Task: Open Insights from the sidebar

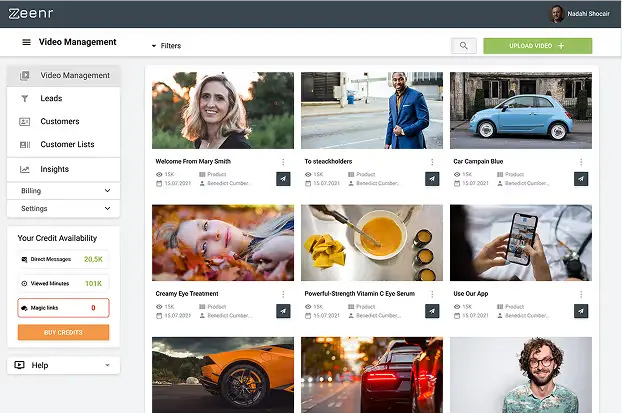Action: 63,169
